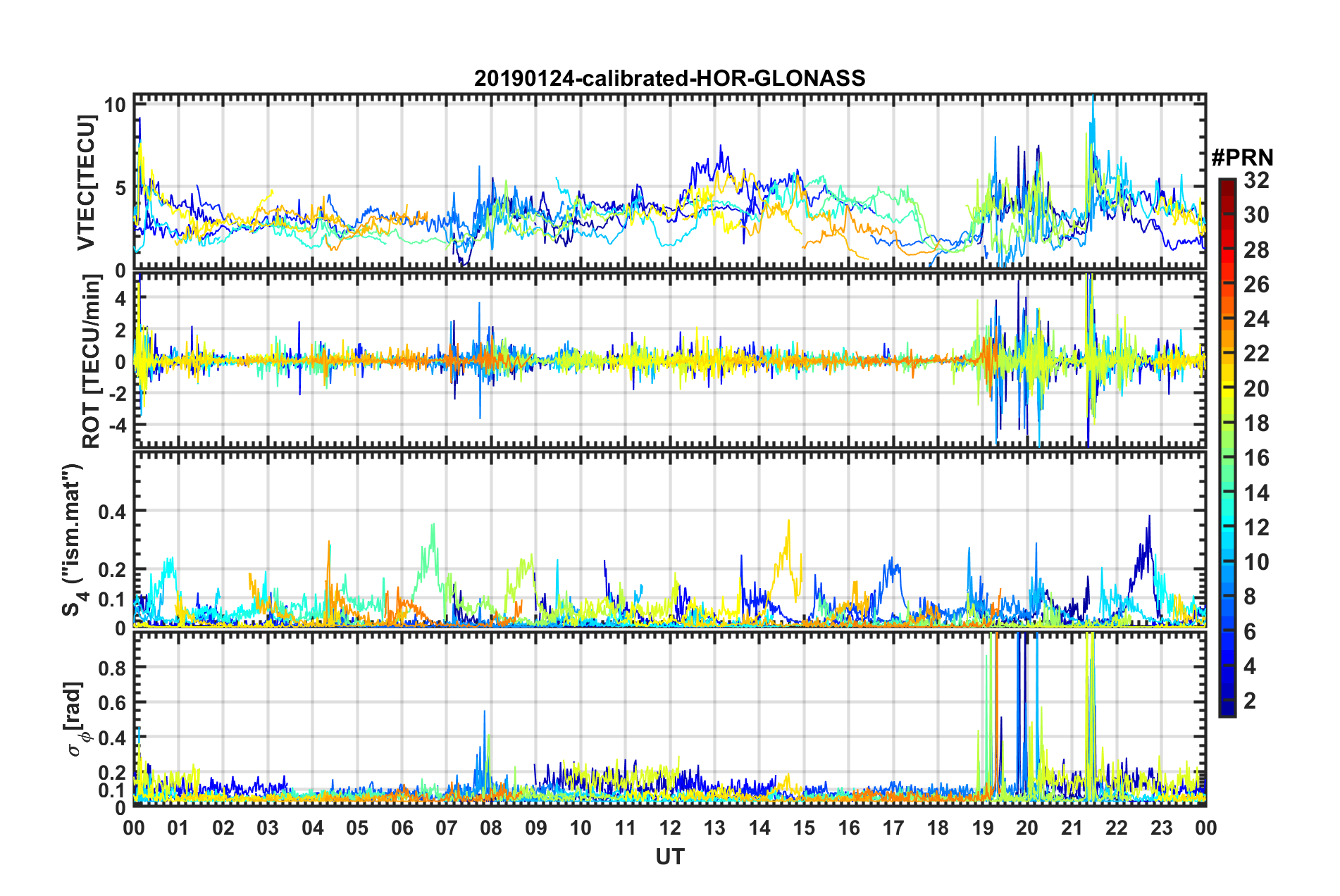Pick the dark blue bottom of the colorbar
The width and height of the screenshot is (1340, 896).
1227,710
